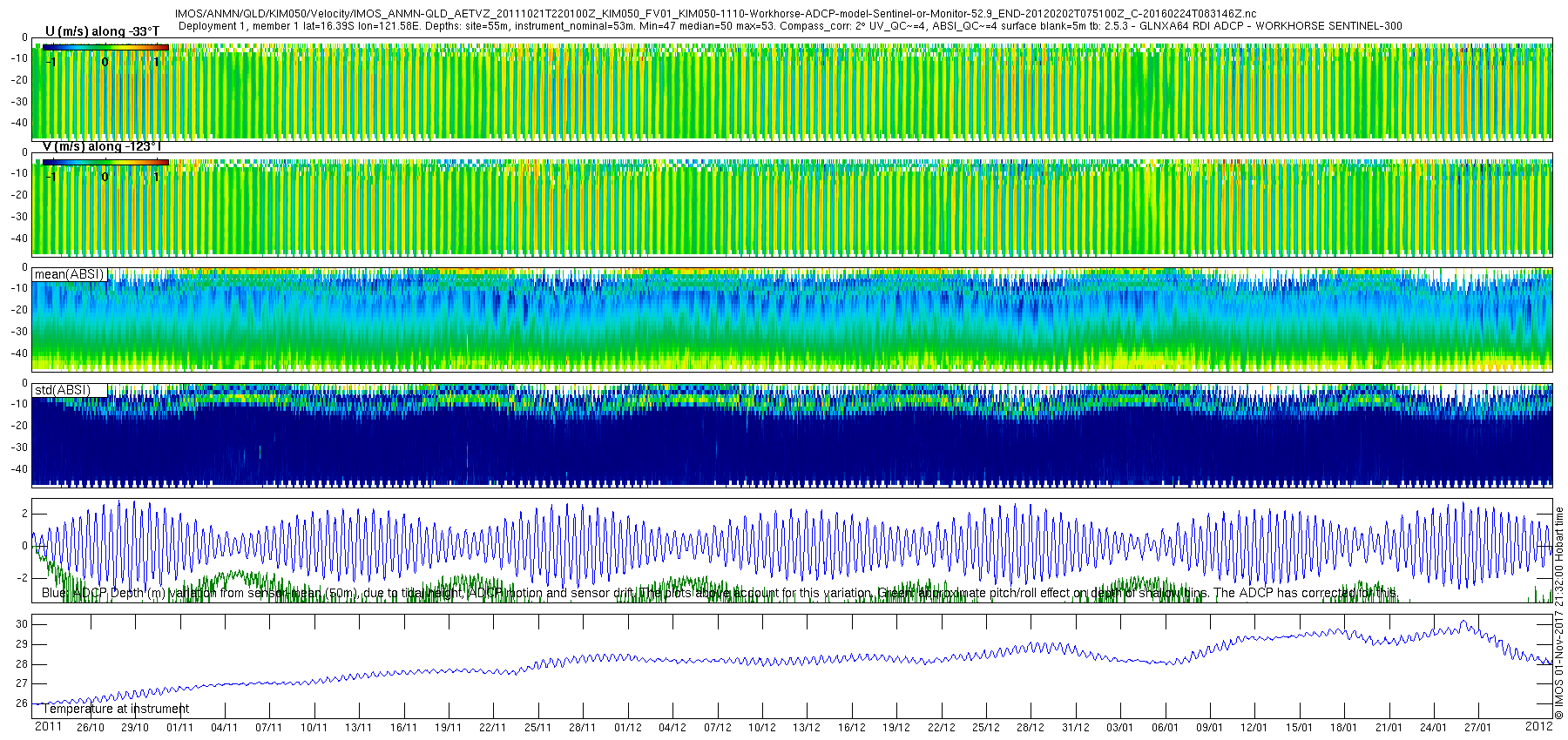The width and height of the screenshot is (1568, 740).
Task: Select the '21/01' date tick
Action: pos(1389,728)
